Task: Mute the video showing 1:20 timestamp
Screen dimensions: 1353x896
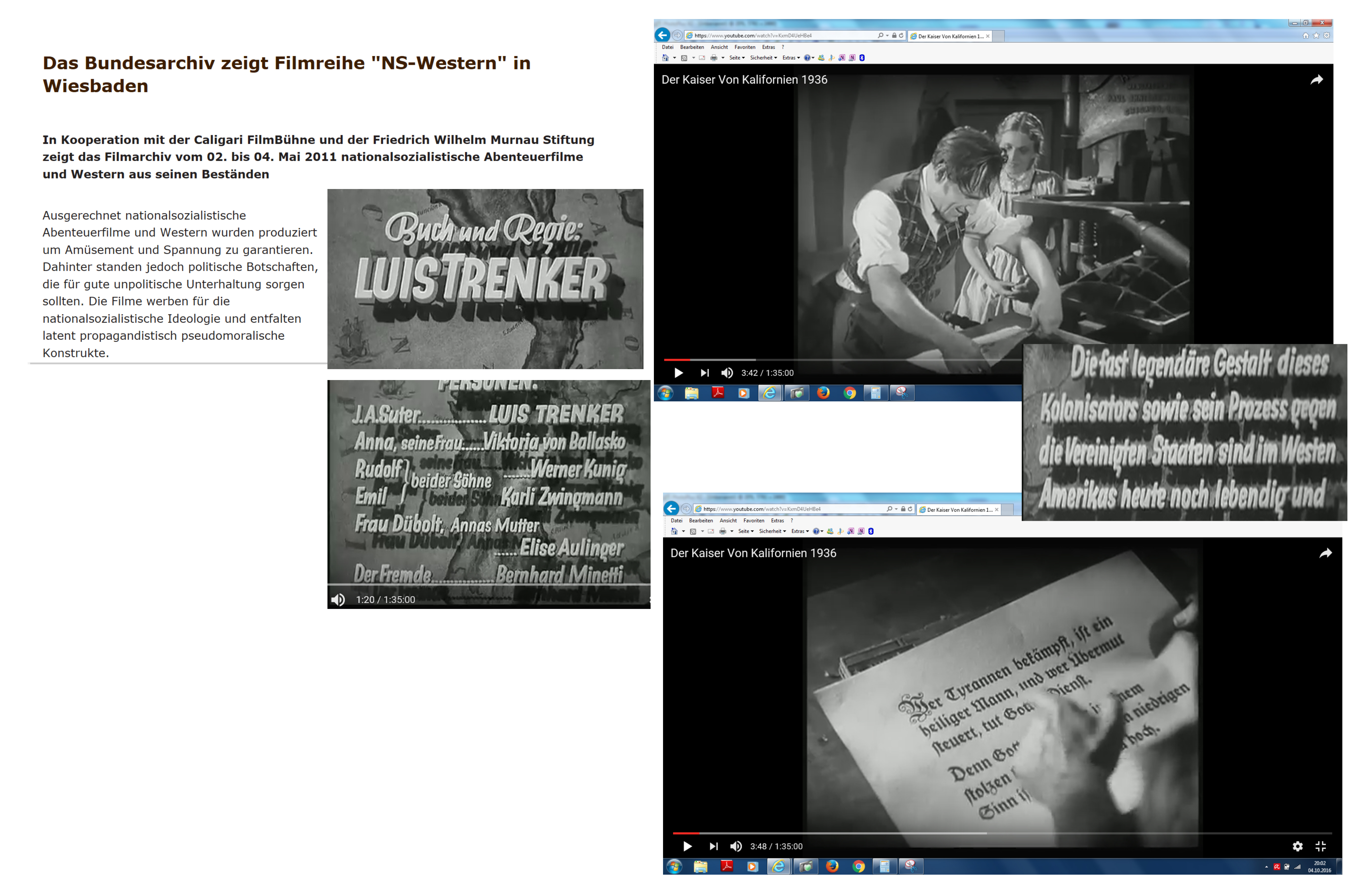Action: pos(338,600)
